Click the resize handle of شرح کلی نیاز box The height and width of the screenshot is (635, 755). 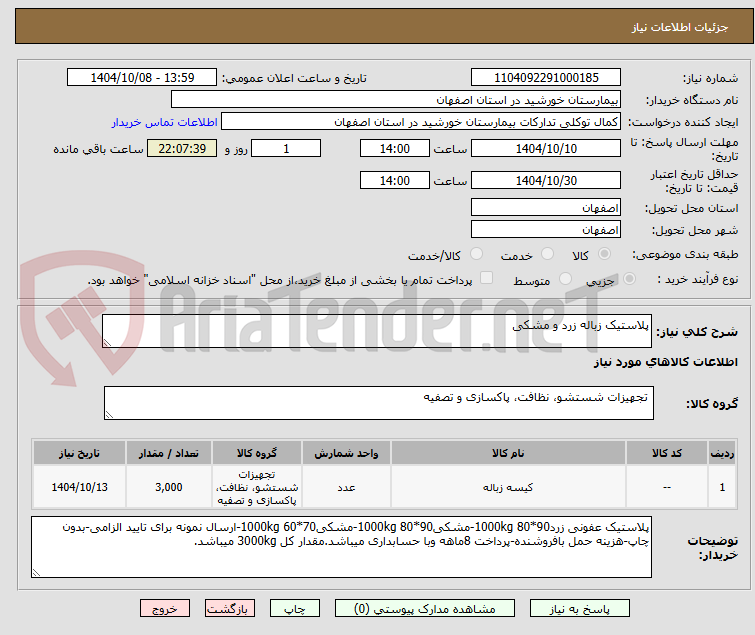[x=107, y=343]
